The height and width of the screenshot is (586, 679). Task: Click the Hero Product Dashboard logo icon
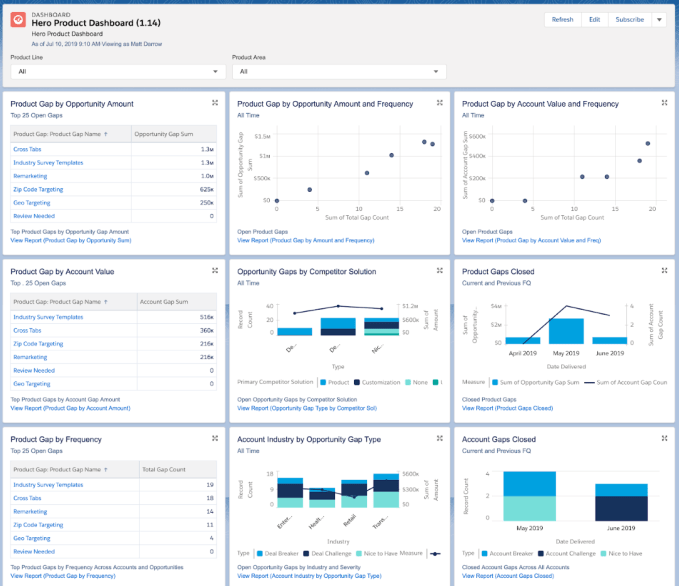coord(17,21)
